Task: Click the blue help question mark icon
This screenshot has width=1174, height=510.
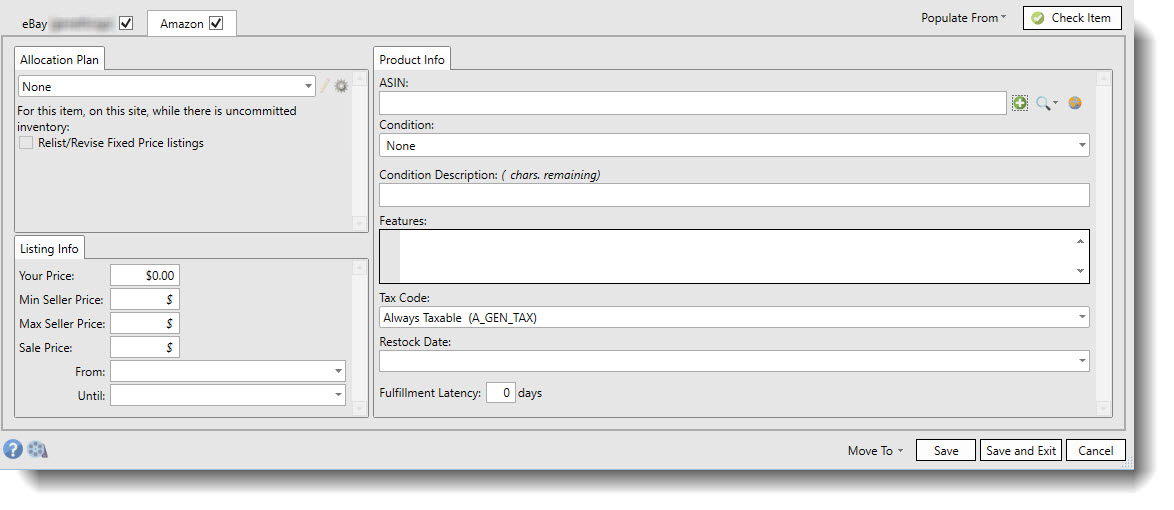Action: (x=13, y=449)
